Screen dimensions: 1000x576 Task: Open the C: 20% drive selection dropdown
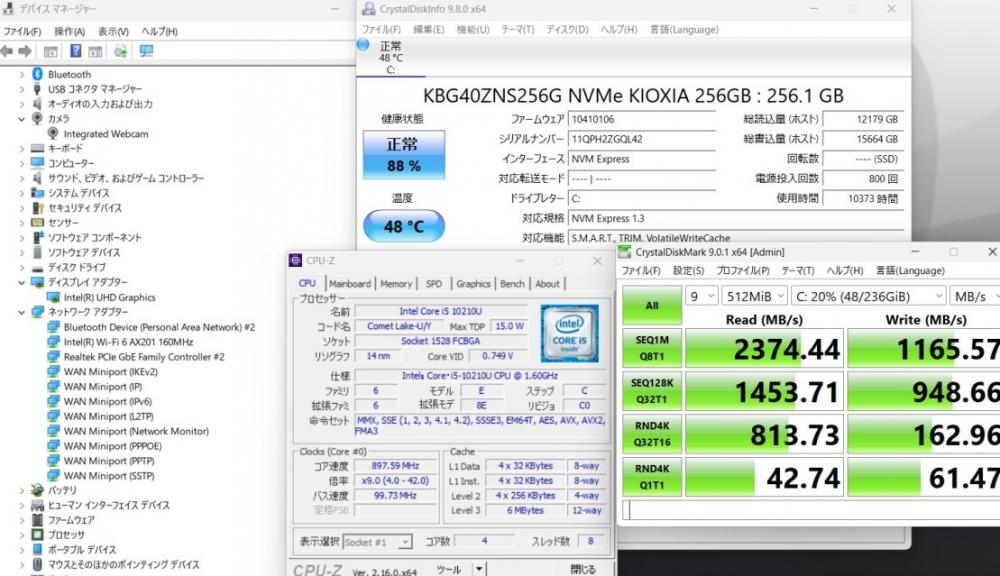[866, 296]
